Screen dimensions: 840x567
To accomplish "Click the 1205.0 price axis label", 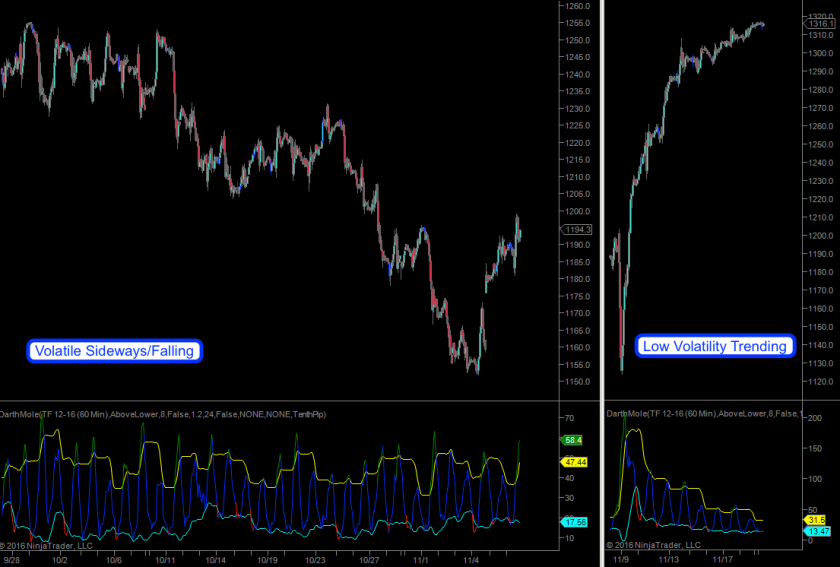I will click(x=578, y=194).
